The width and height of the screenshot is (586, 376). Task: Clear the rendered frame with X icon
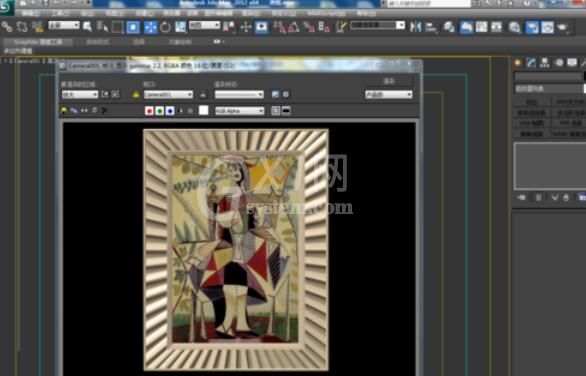coord(104,111)
